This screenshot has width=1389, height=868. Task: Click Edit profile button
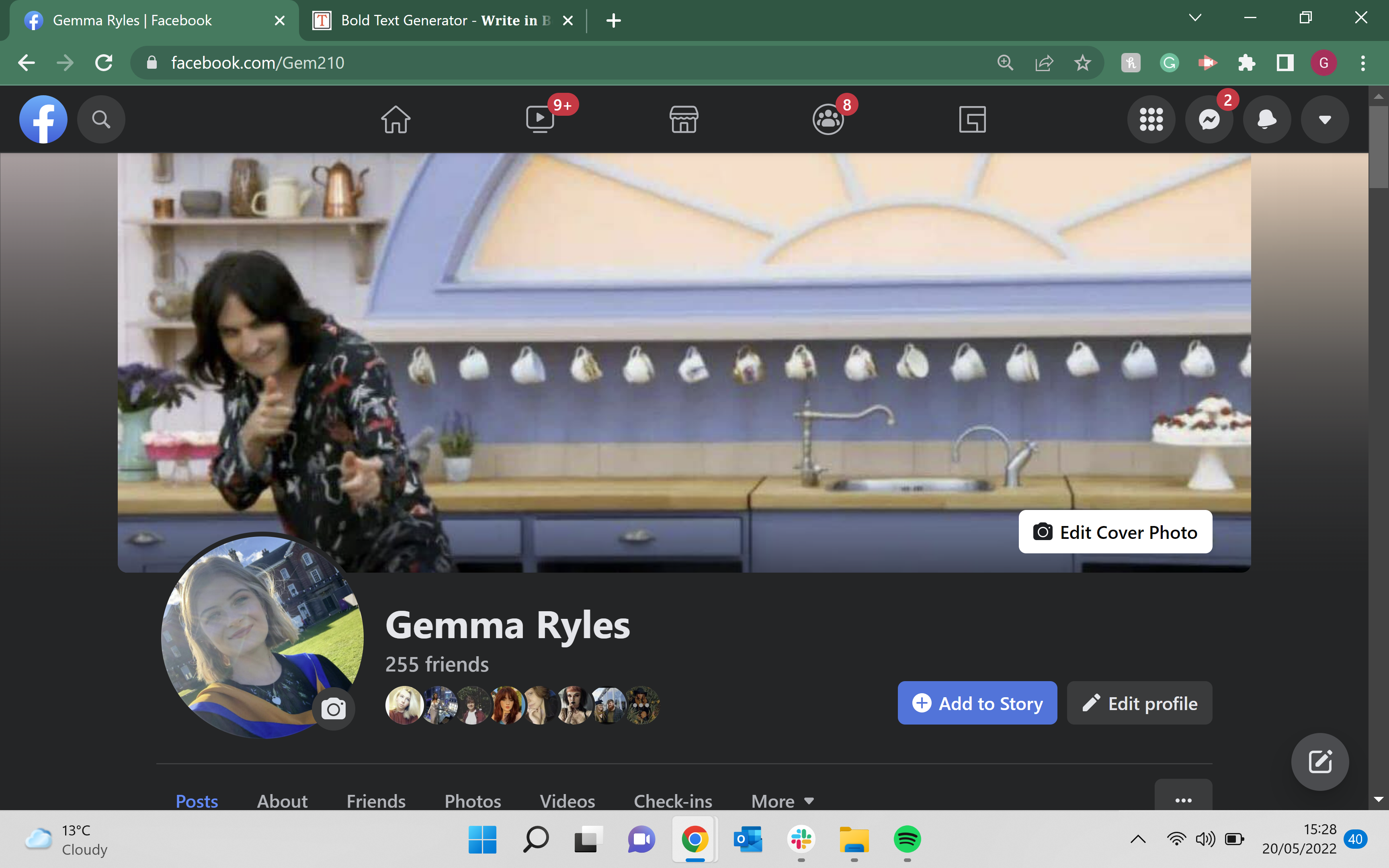click(x=1139, y=703)
